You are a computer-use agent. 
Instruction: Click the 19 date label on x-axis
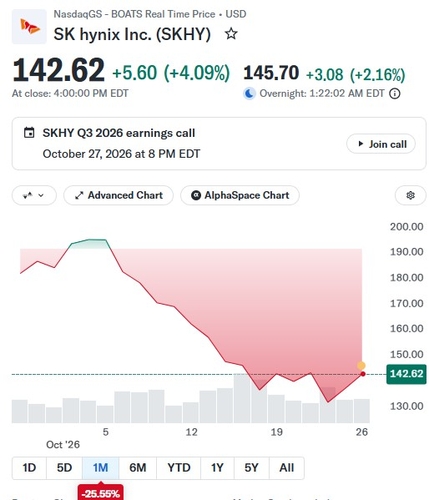276,432
